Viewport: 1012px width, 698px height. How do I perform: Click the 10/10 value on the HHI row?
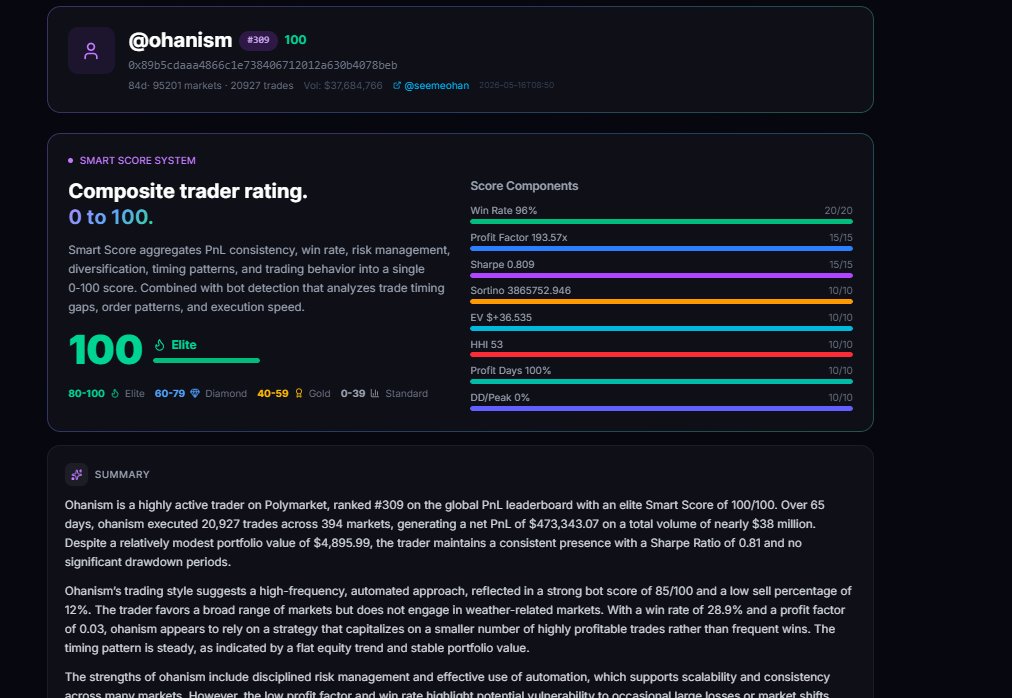841,345
